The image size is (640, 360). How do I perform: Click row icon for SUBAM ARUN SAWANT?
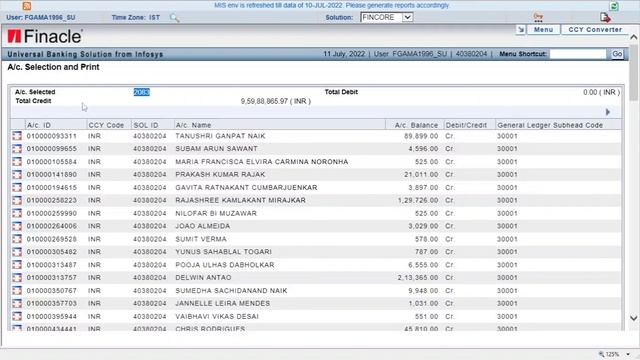click(x=17, y=149)
